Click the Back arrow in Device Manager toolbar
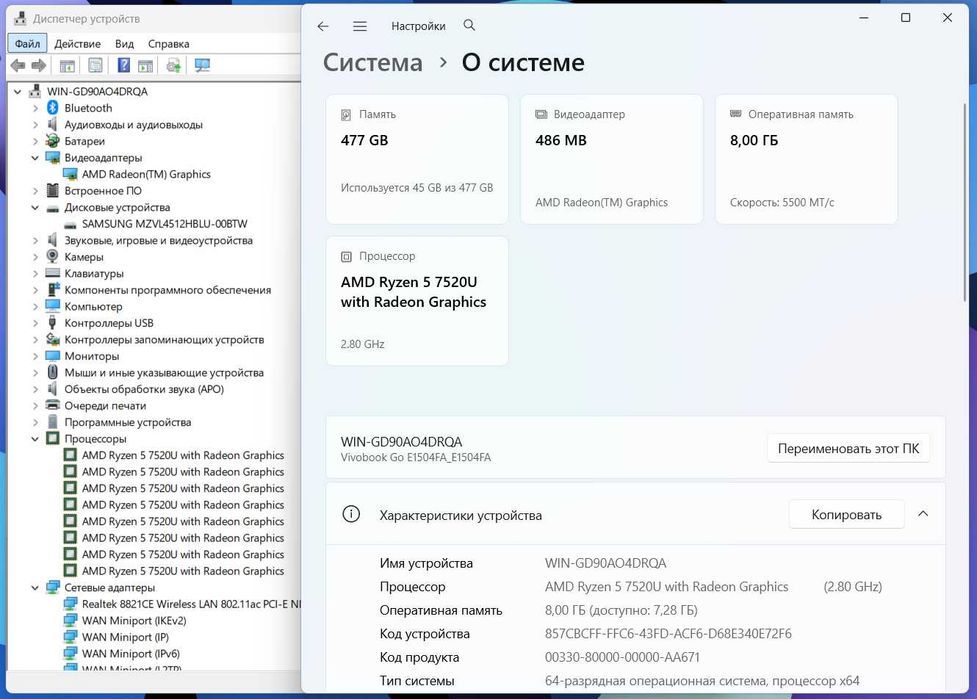Image resolution: width=977 pixels, height=699 pixels. (x=18, y=65)
